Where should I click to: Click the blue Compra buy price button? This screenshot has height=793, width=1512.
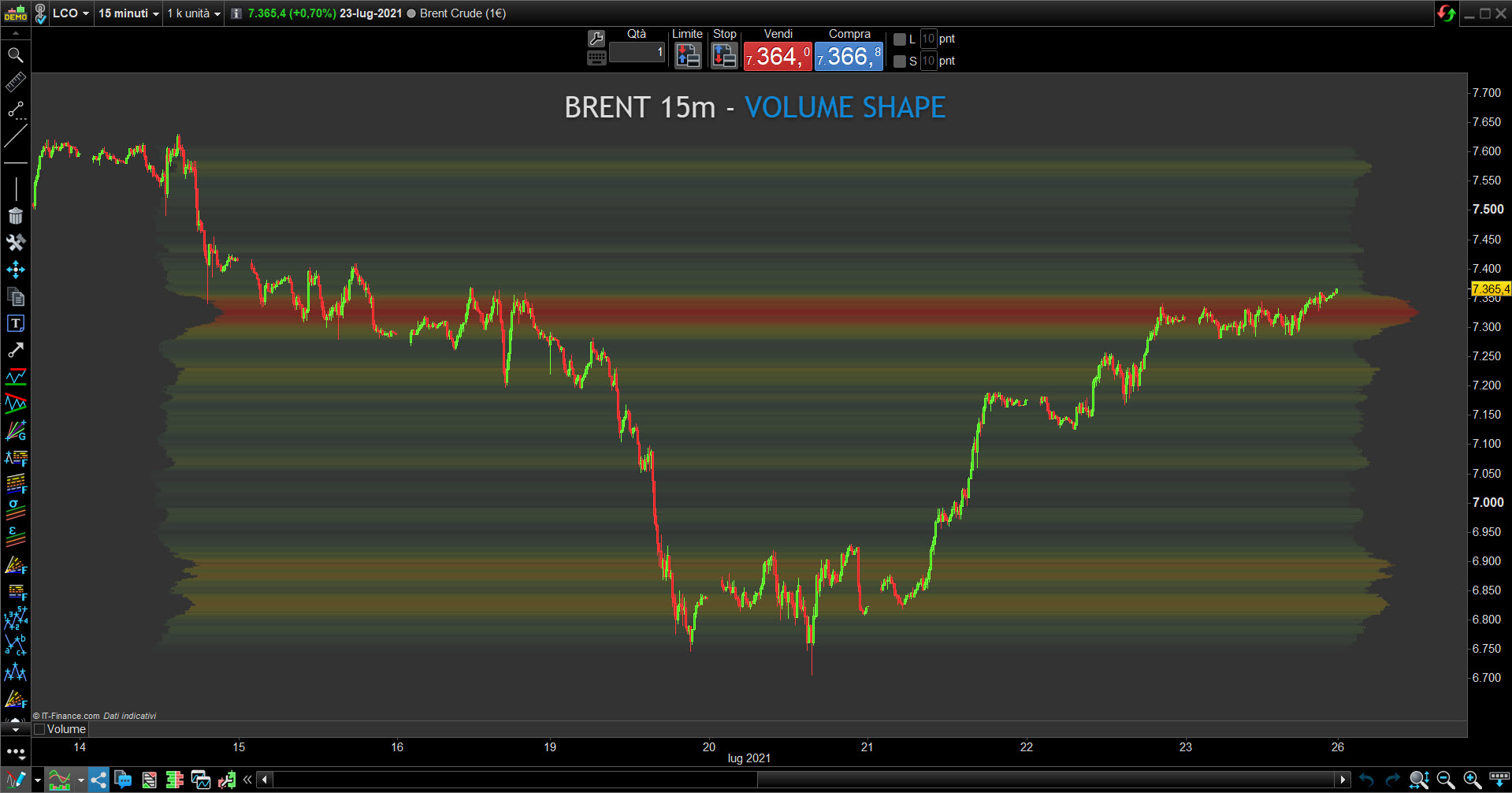(x=849, y=56)
